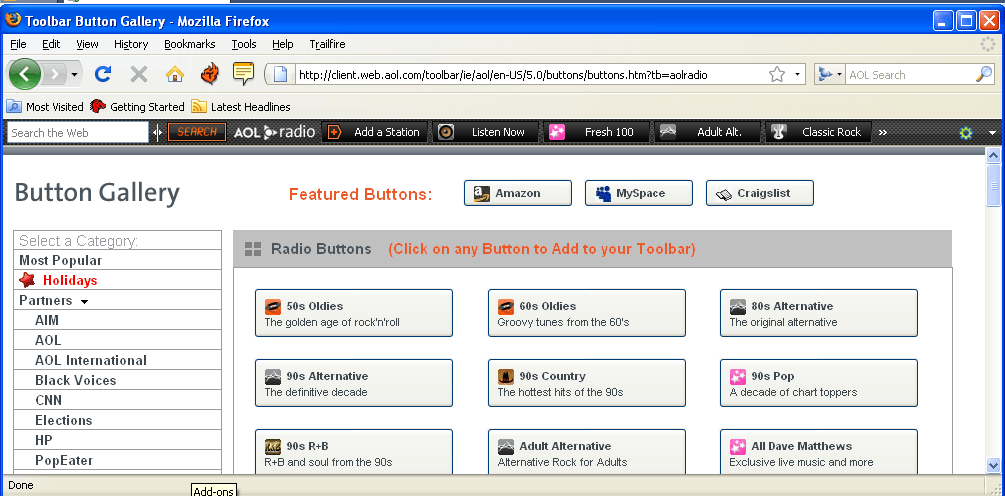Expand the toolbar overflow chevron
Screen dimensions: 1005x496
tap(883, 133)
